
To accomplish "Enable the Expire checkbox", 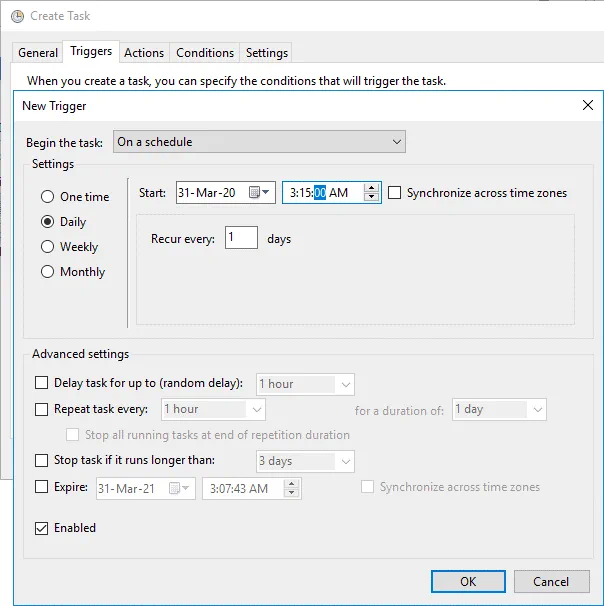I will 42,487.
